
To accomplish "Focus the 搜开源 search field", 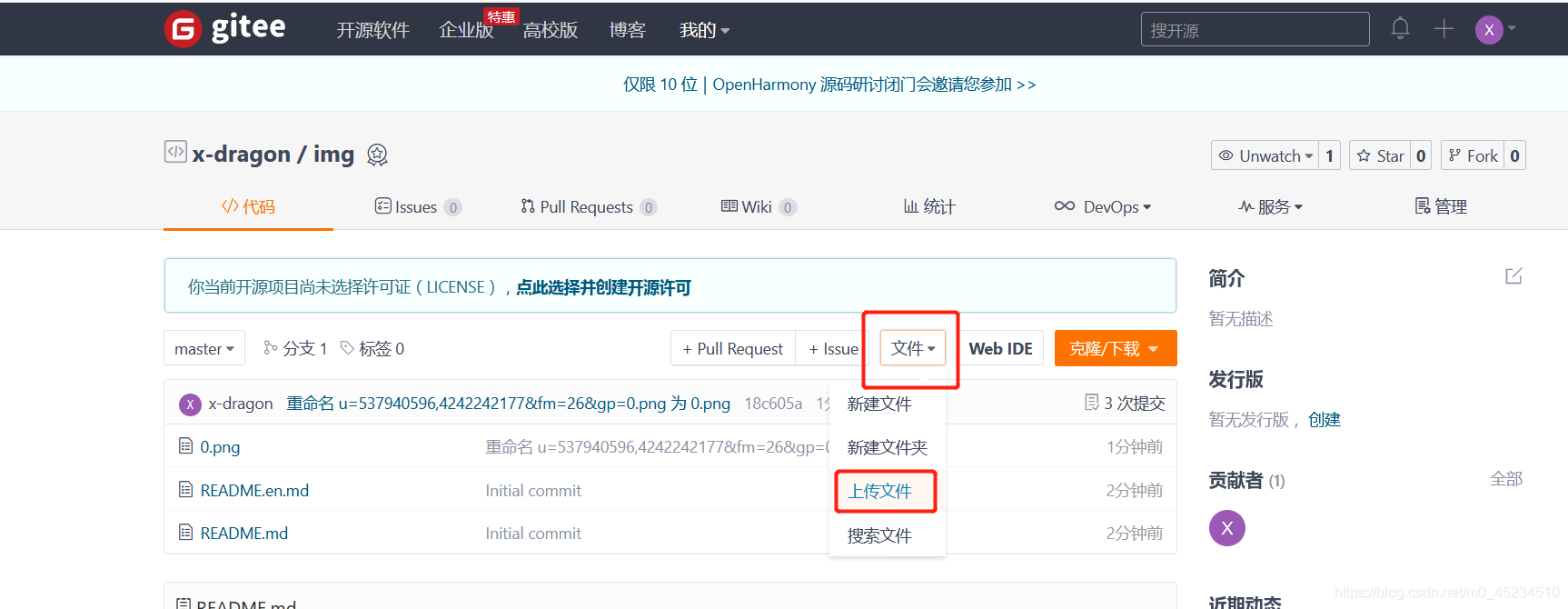I will coord(1255,29).
